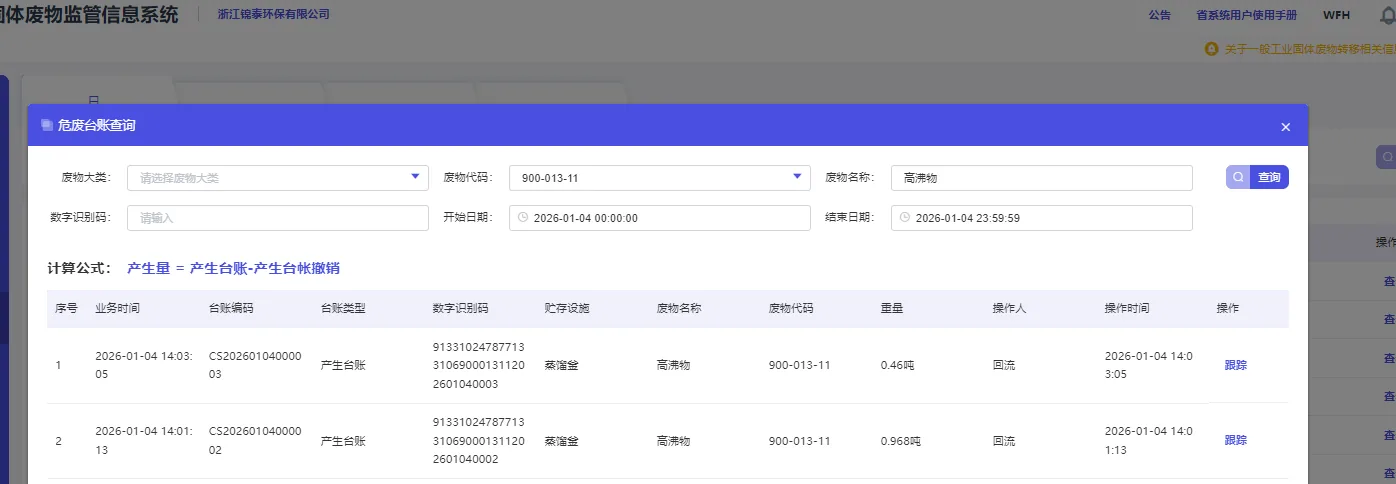Click the 台账编码 column header

(x=231, y=308)
